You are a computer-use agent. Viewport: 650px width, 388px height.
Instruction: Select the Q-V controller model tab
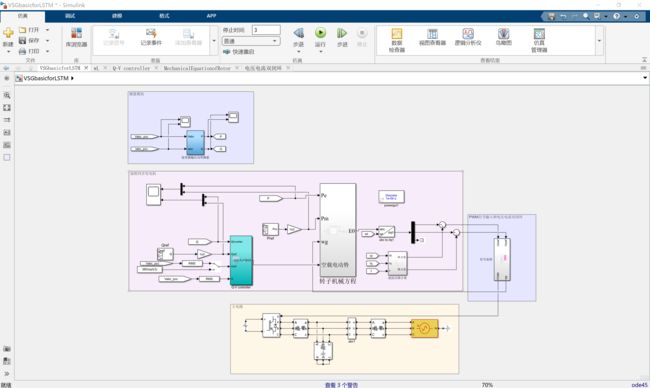131,68
